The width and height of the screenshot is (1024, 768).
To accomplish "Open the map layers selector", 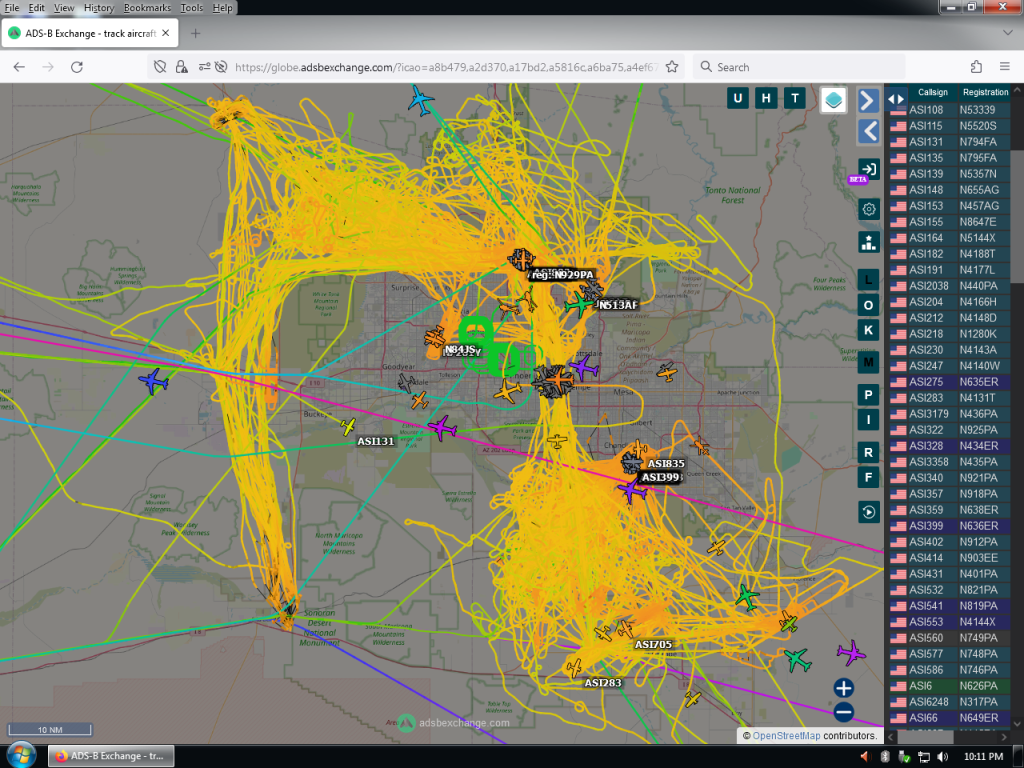I will (x=833, y=100).
